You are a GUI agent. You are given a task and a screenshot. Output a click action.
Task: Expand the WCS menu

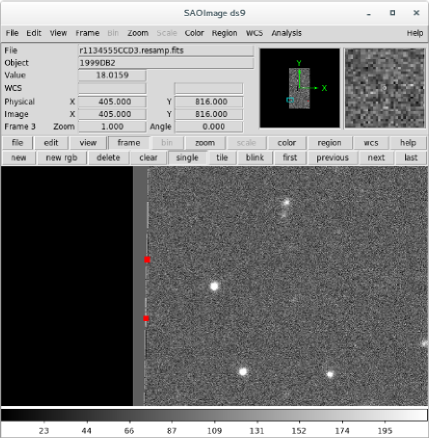pos(254,33)
